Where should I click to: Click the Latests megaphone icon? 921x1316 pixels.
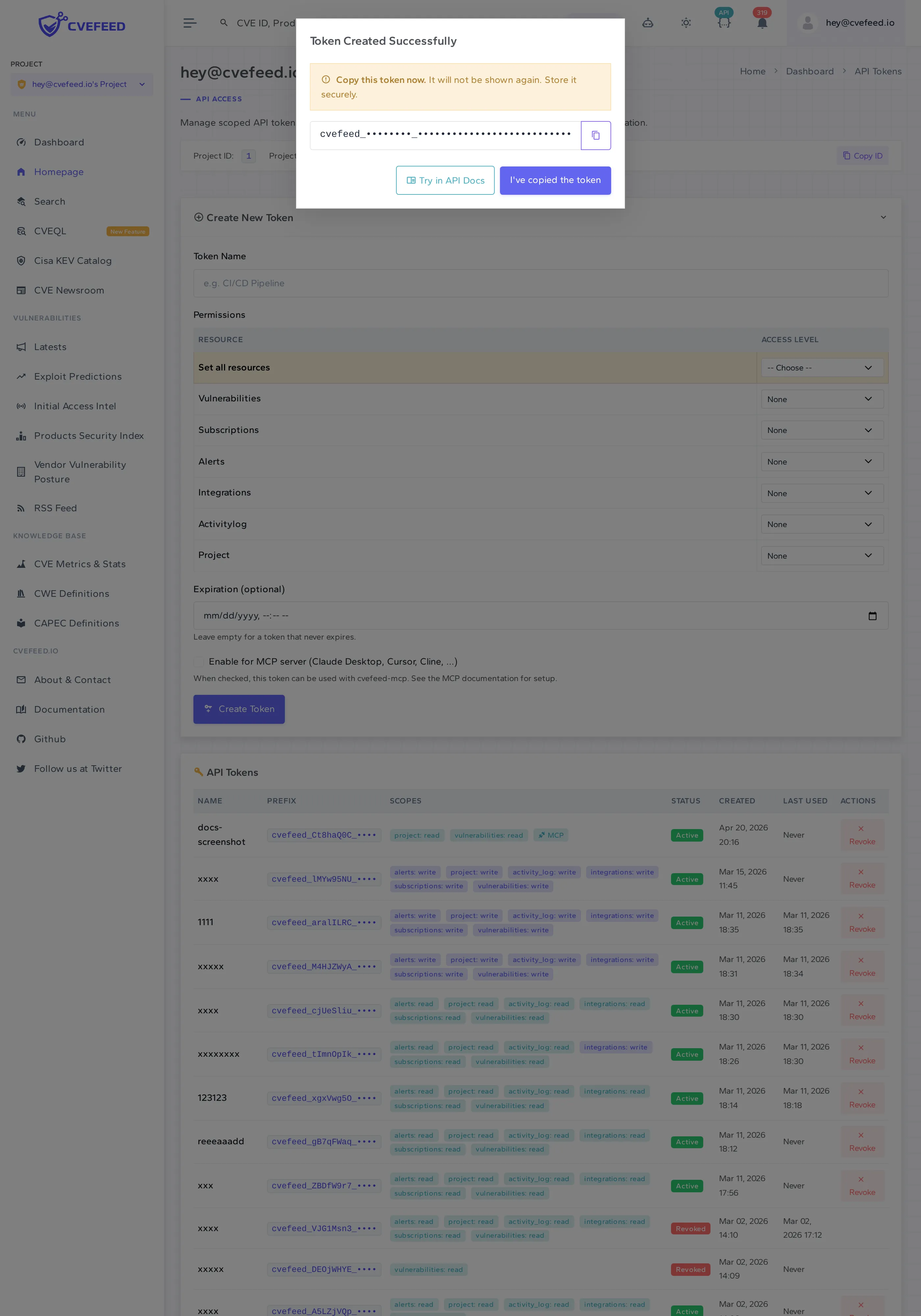click(21, 347)
